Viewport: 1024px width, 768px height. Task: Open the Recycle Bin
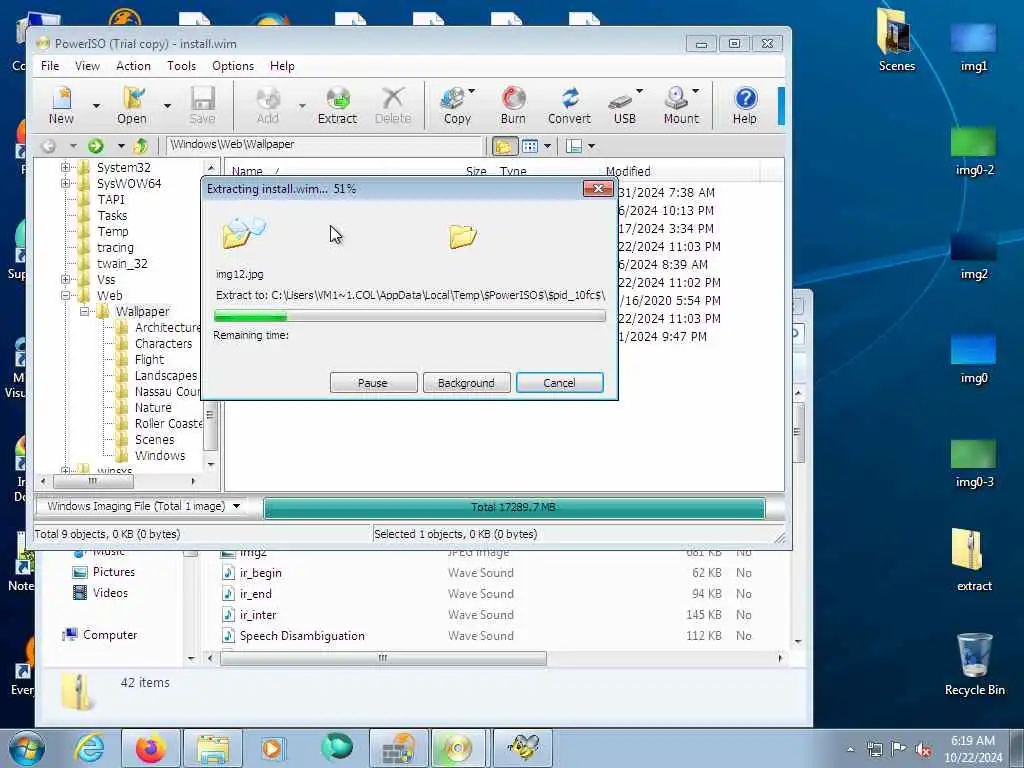tap(974, 664)
